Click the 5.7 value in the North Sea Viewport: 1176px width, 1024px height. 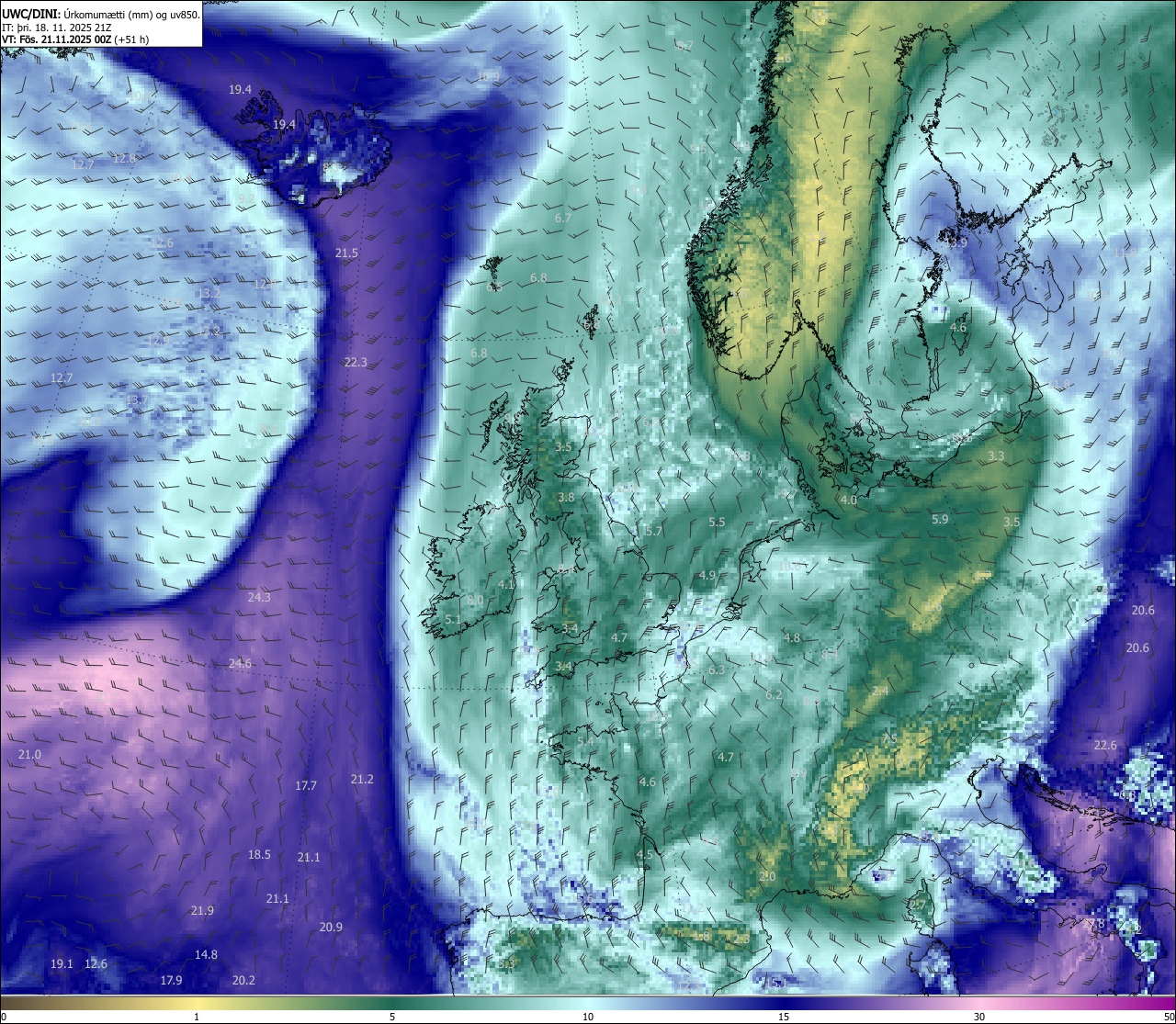tap(654, 532)
